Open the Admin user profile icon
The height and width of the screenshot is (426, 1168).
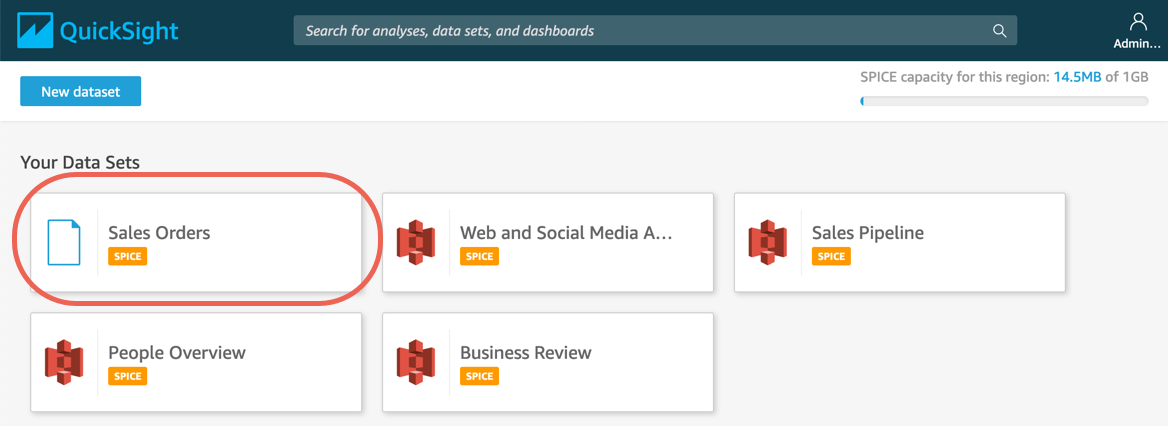coord(1137,22)
